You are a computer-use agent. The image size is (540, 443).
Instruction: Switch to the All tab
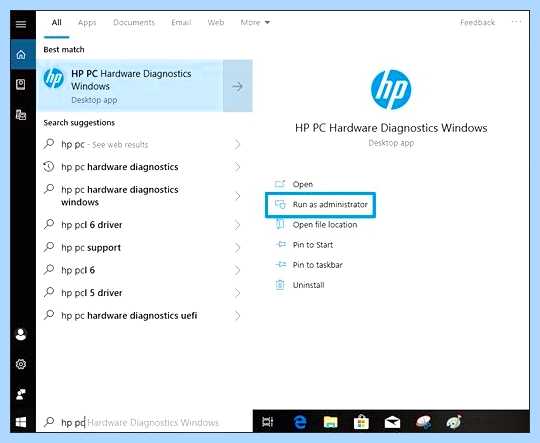click(56, 22)
